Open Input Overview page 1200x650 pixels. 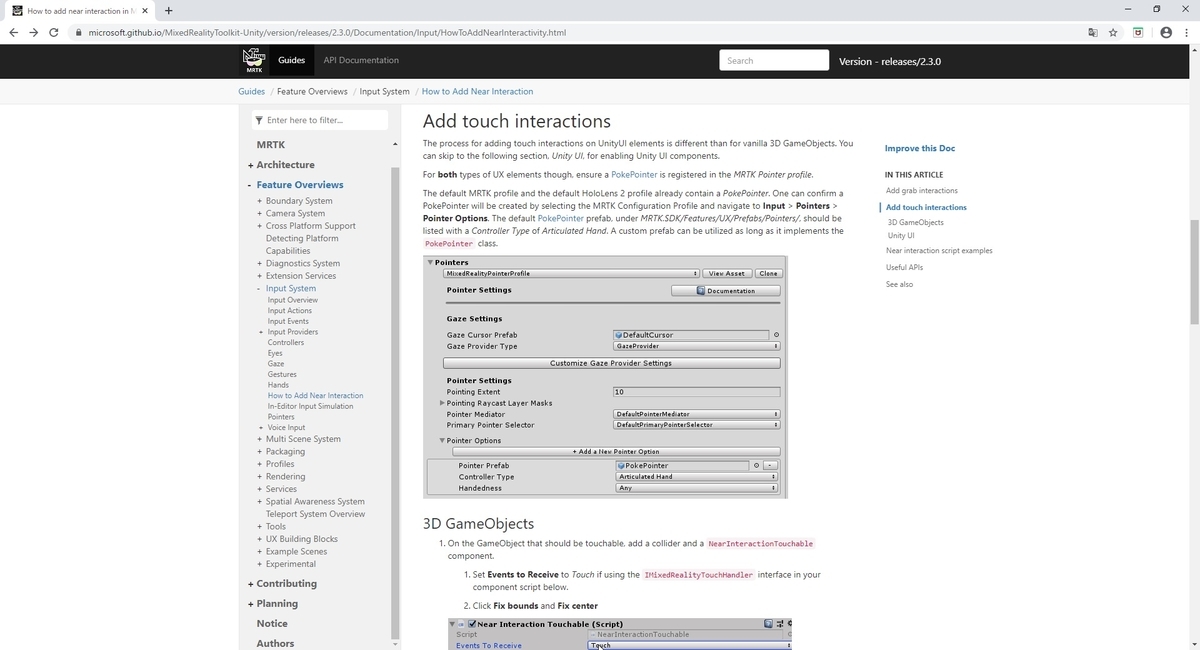pos(293,300)
